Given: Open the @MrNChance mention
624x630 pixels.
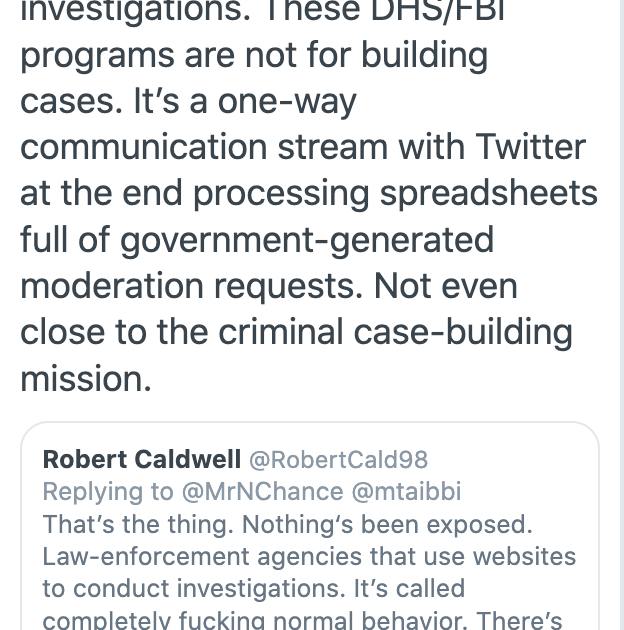Looking at the screenshot, I should point(262,492).
